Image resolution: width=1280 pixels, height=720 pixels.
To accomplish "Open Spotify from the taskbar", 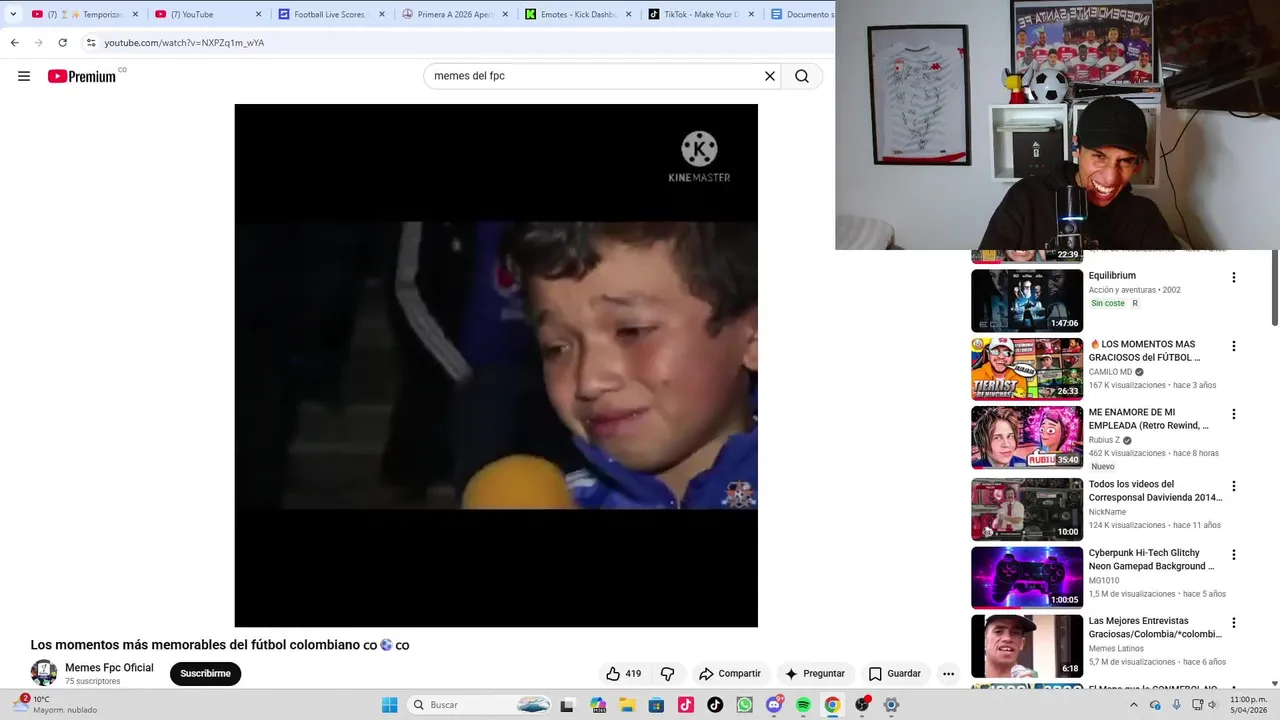I will [803, 705].
